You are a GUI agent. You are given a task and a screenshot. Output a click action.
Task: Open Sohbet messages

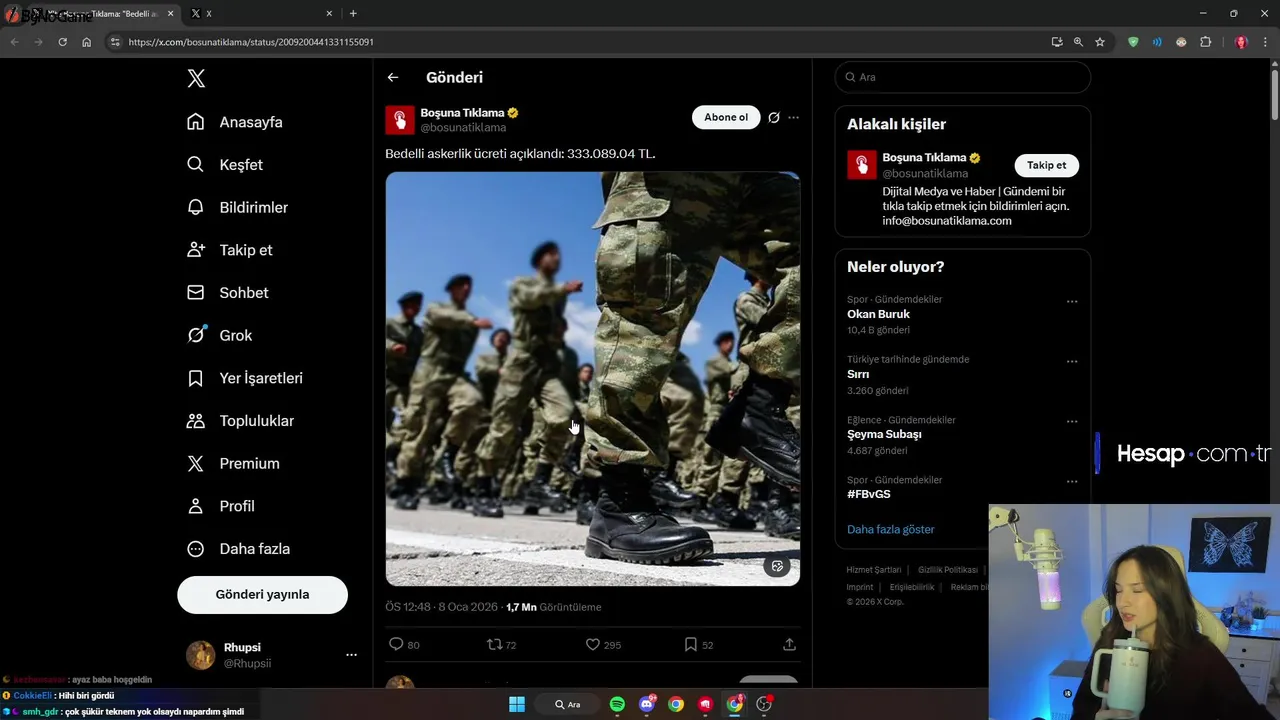(228, 293)
